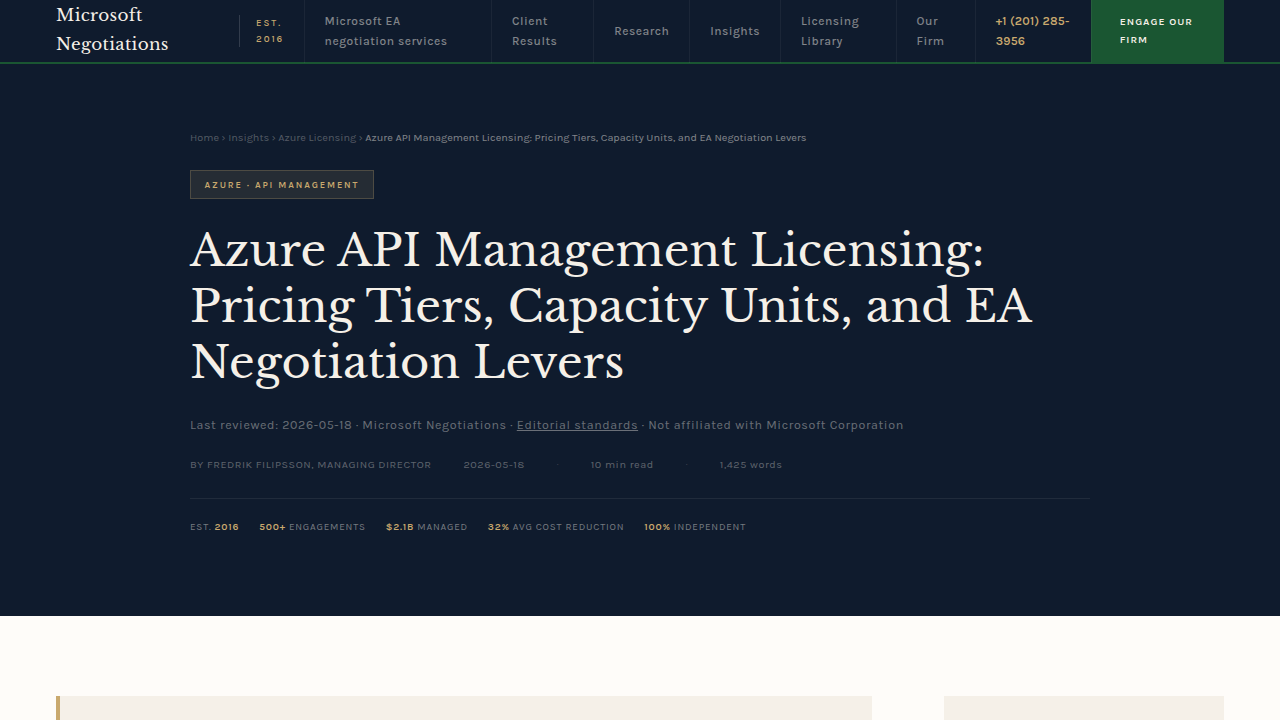Open the Insights breadcrumb link
This screenshot has height=720, width=1280.
tap(248, 138)
